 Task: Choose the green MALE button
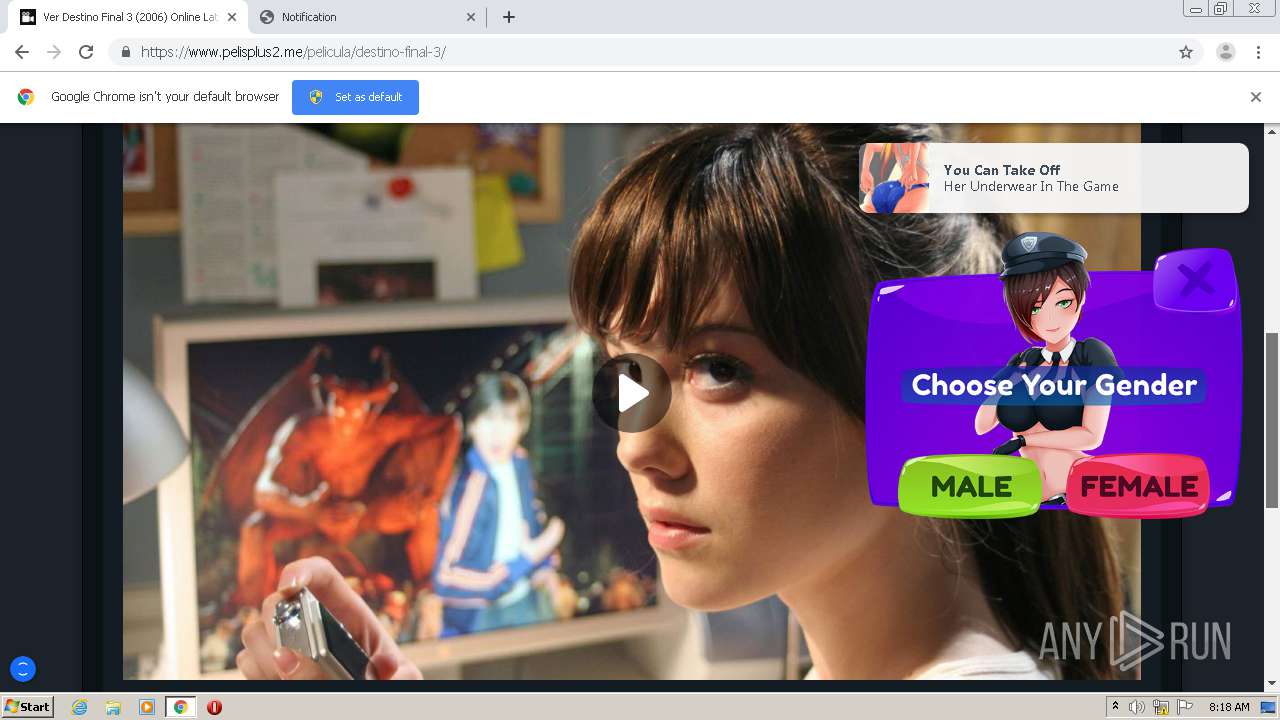coord(971,487)
